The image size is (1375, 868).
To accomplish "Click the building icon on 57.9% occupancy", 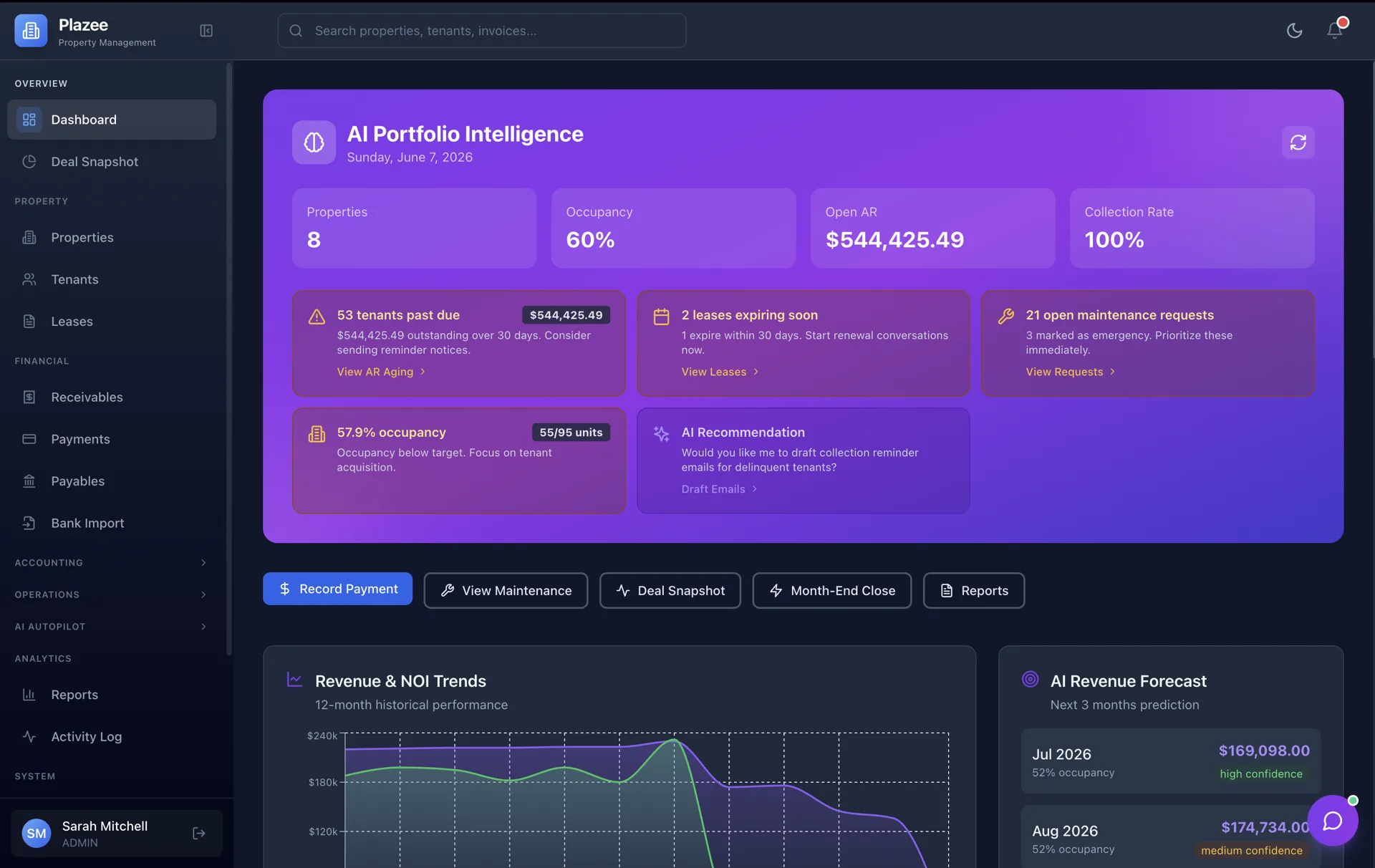I will (x=317, y=434).
